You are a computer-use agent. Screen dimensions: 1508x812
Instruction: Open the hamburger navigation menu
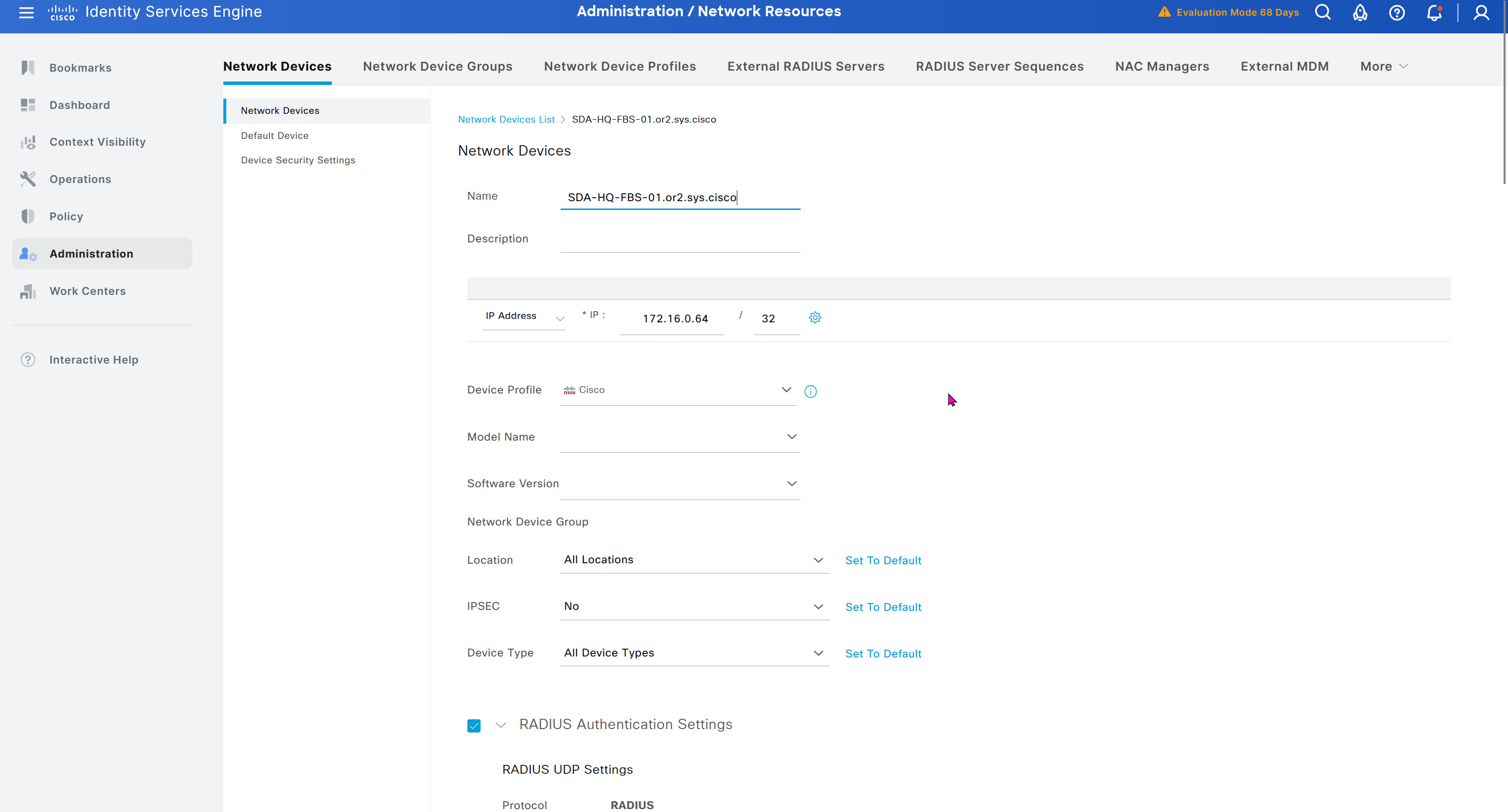tap(27, 12)
